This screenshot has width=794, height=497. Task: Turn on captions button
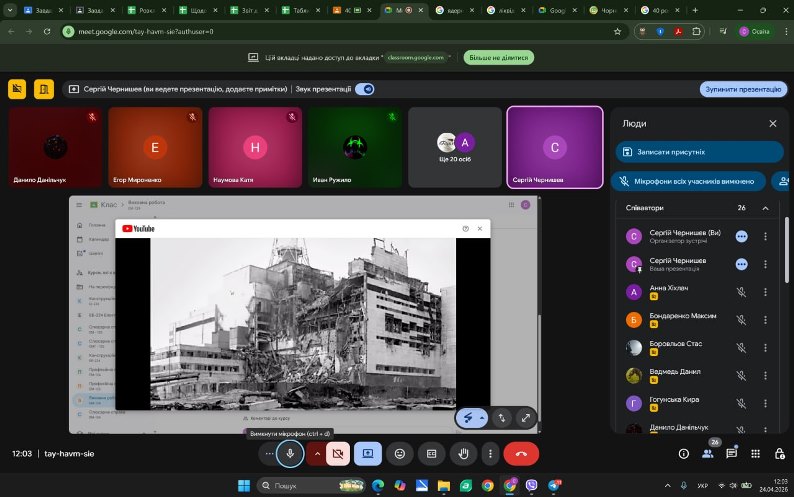pos(431,454)
